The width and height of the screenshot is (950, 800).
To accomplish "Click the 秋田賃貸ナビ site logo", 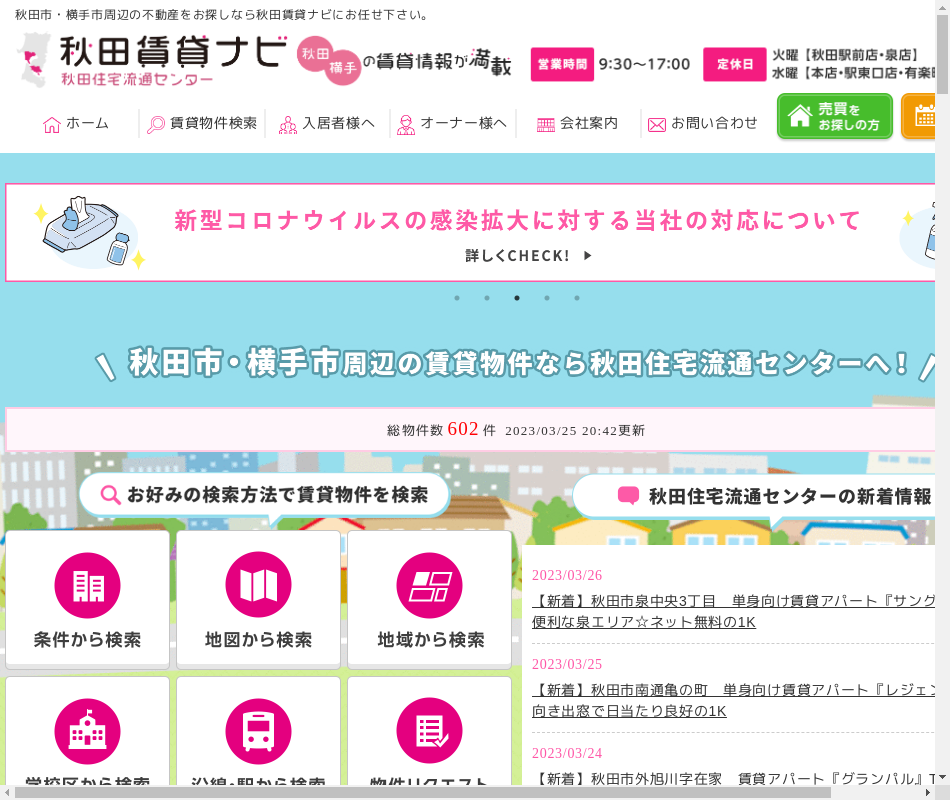I will (150, 60).
